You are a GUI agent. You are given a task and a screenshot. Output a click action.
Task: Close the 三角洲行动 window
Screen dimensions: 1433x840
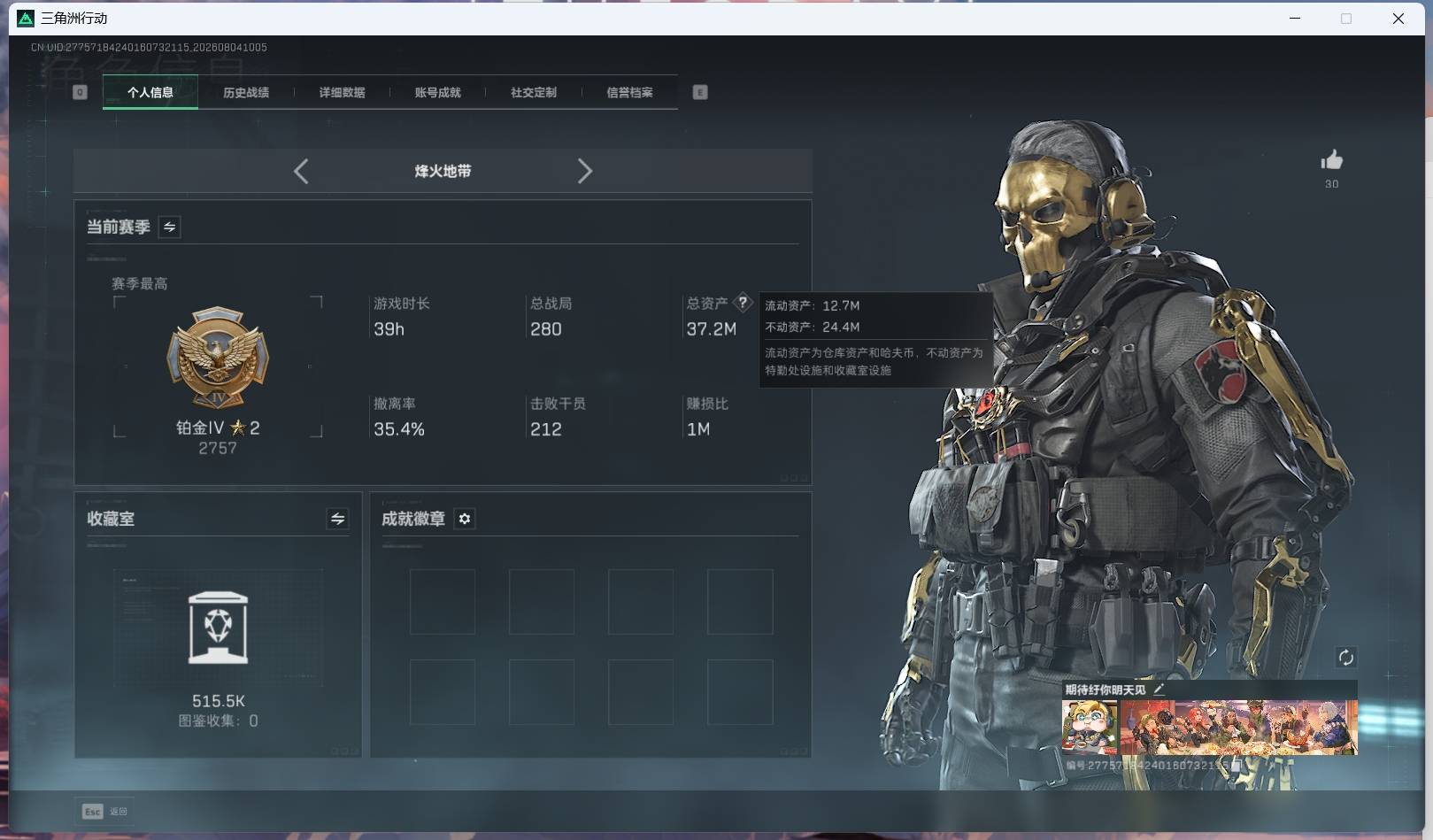coord(1398,18)
